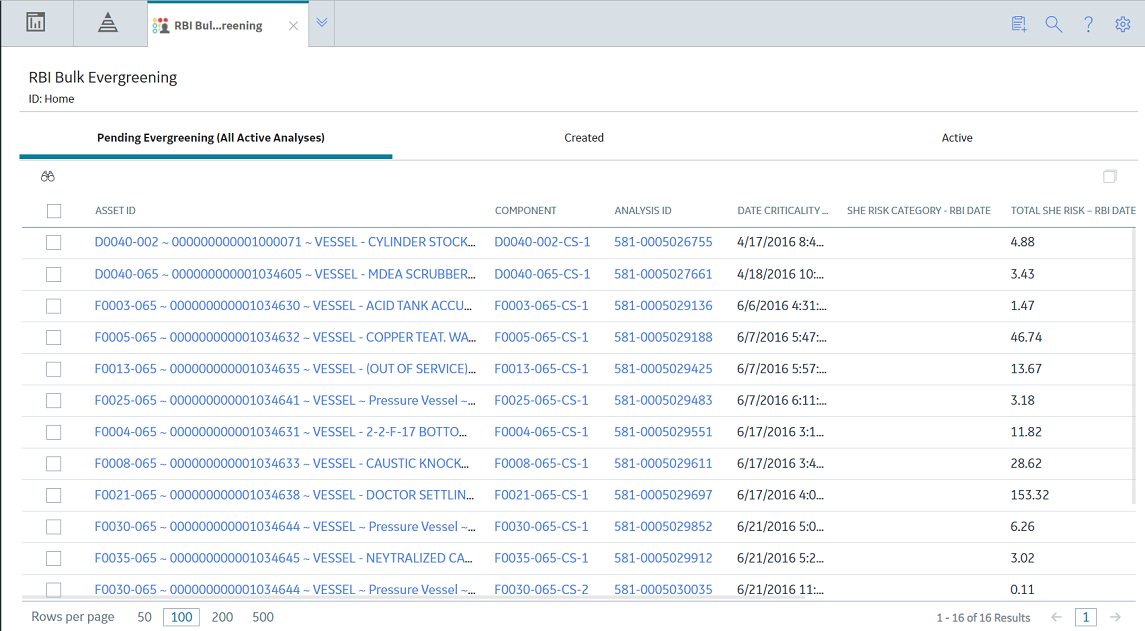Click the DATE CRITICALITY column header
Image resolution: width=1145 pixels, height=631 pixels.
[x=783, y=210]
